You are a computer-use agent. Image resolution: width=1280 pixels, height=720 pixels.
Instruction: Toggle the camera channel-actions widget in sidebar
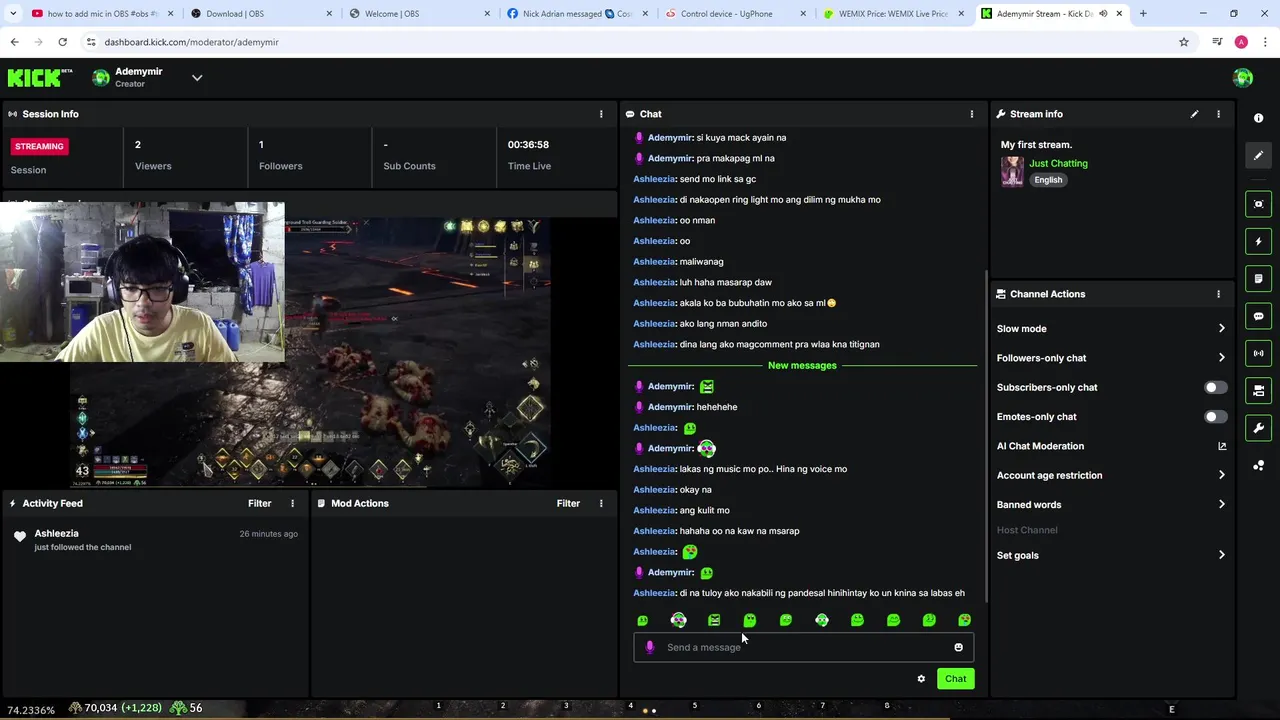click(x=1258, y=390)
